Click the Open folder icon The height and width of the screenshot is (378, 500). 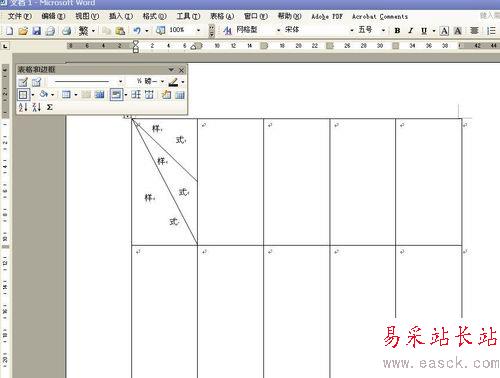(x=23, y=31)
